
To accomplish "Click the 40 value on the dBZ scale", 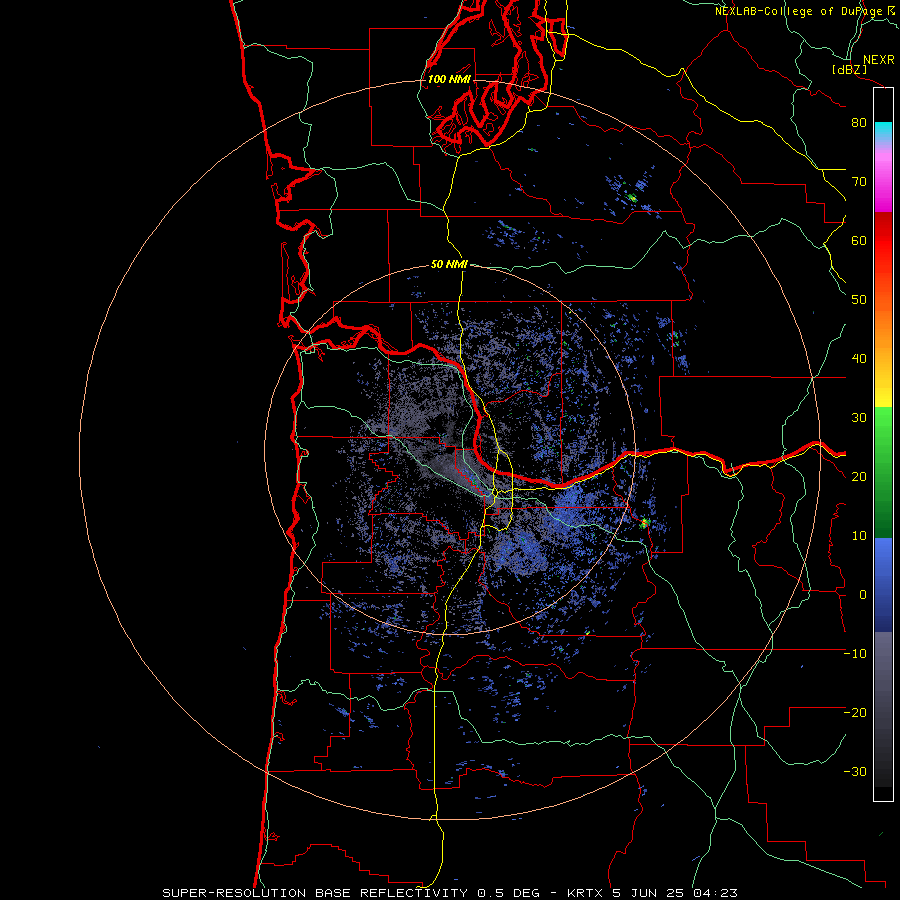I will click(859, 359).
